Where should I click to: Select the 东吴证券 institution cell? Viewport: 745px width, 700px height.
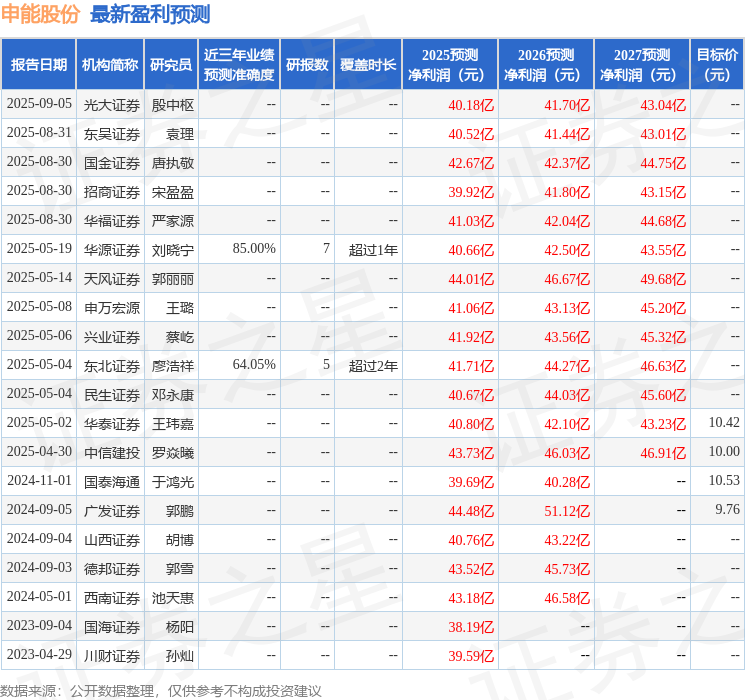112,134
